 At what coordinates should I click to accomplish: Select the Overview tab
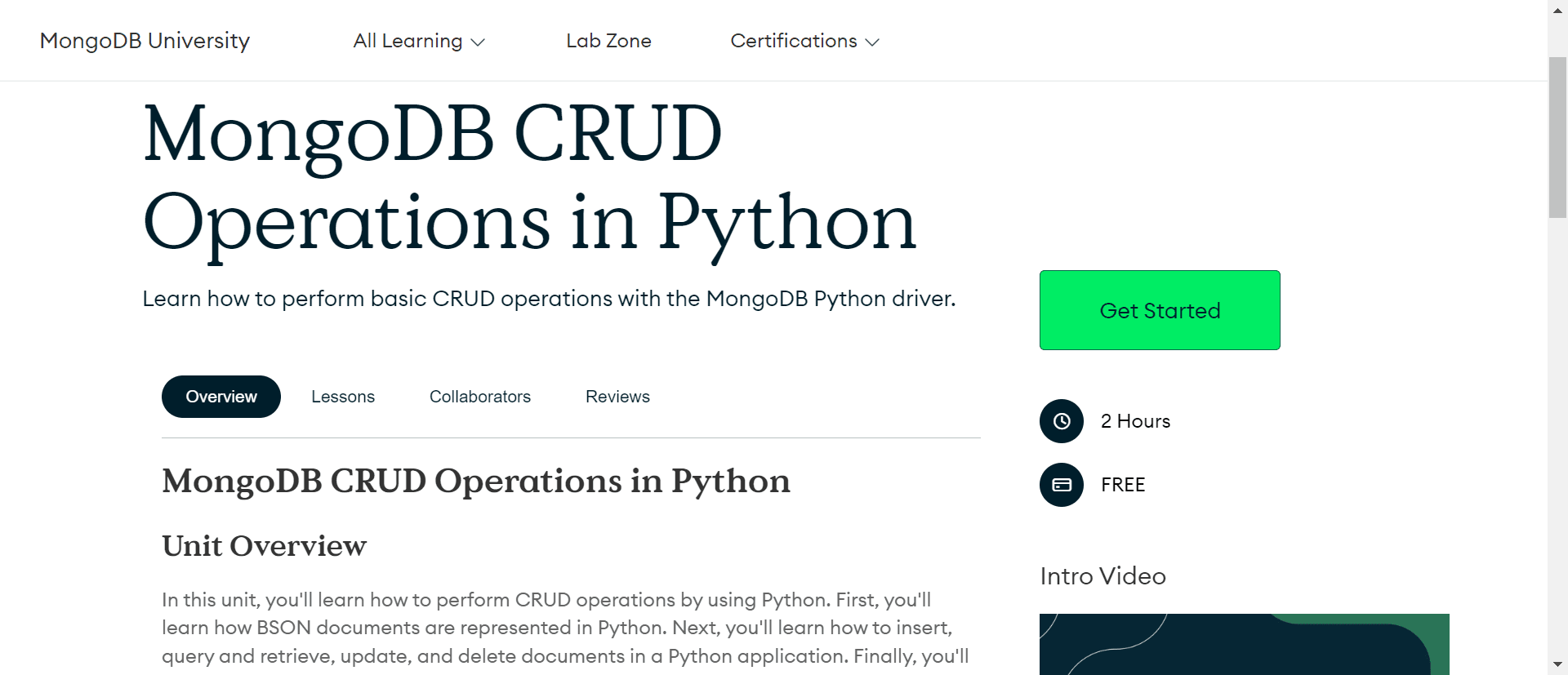pyautogui.click(x=221, y=397)
